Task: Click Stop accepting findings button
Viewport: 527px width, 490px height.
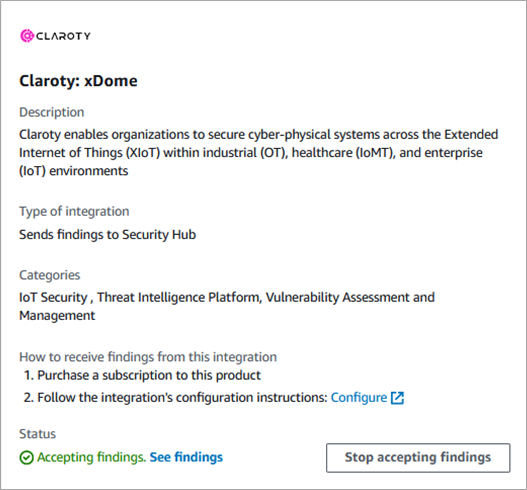Action: pyautogui.click(x=418, y=458)
